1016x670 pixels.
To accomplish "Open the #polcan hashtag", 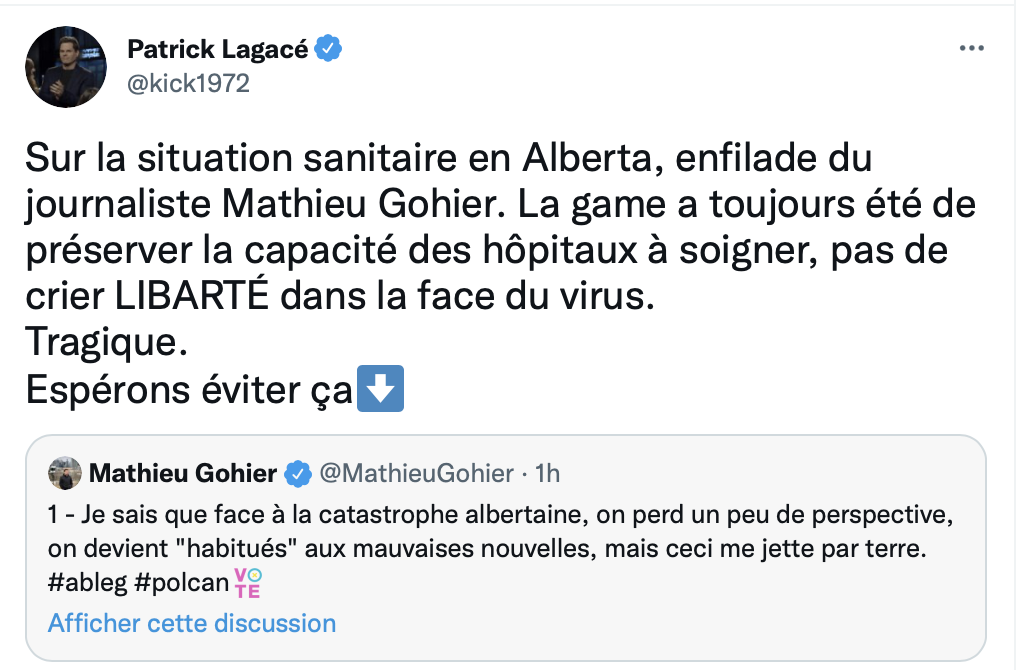I will tap(182, 583).
